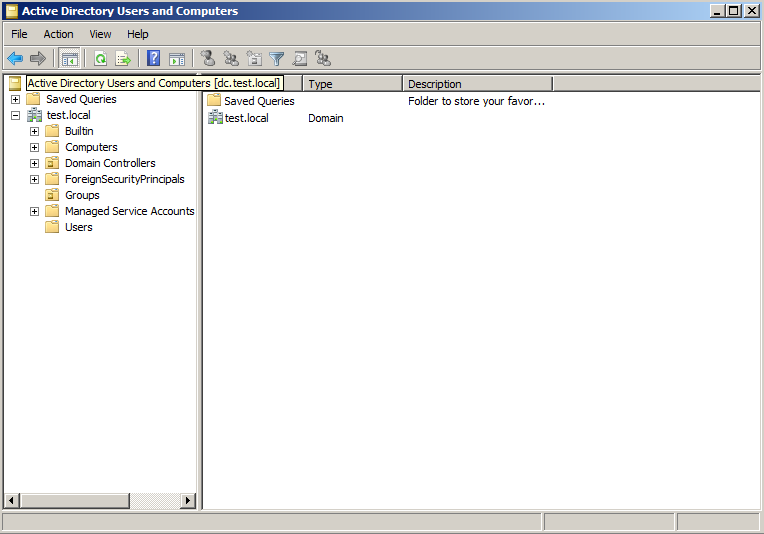Select the root Active Directory Users and Computers node
The width and height of the screenshot is (764, 534).
pyautogui.click(x=154, y=83)
